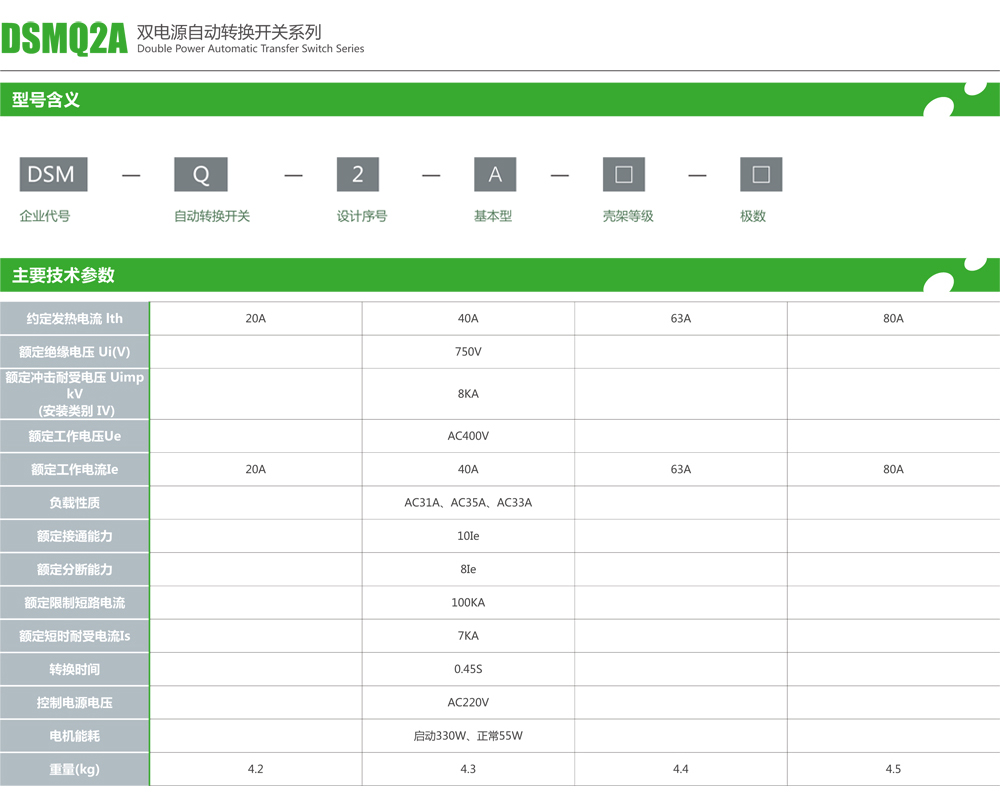This screenshot has width=1000, height=794.
Task: Select the 极数 label
Action: pyautogui.click(x=753, y=216)
